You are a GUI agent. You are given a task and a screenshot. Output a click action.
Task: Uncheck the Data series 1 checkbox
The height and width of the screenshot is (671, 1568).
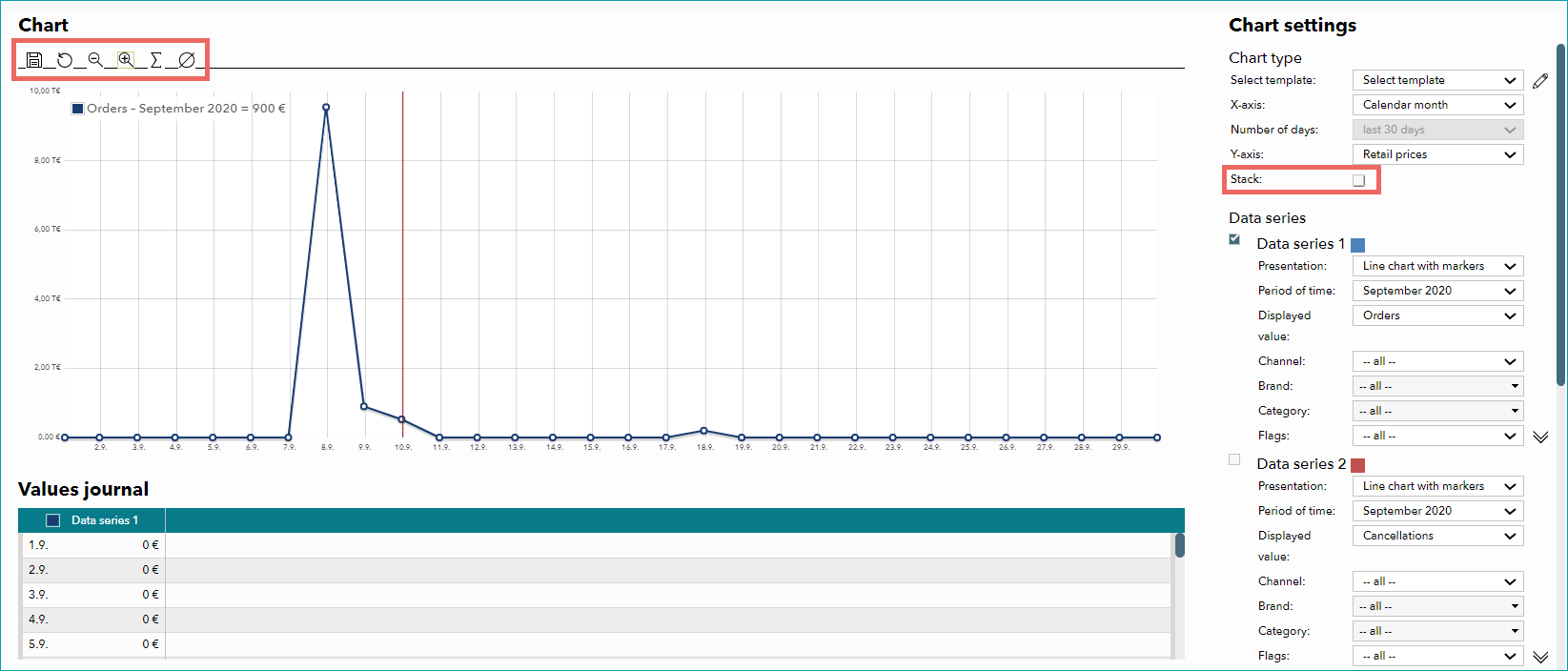pos(1234,239)
